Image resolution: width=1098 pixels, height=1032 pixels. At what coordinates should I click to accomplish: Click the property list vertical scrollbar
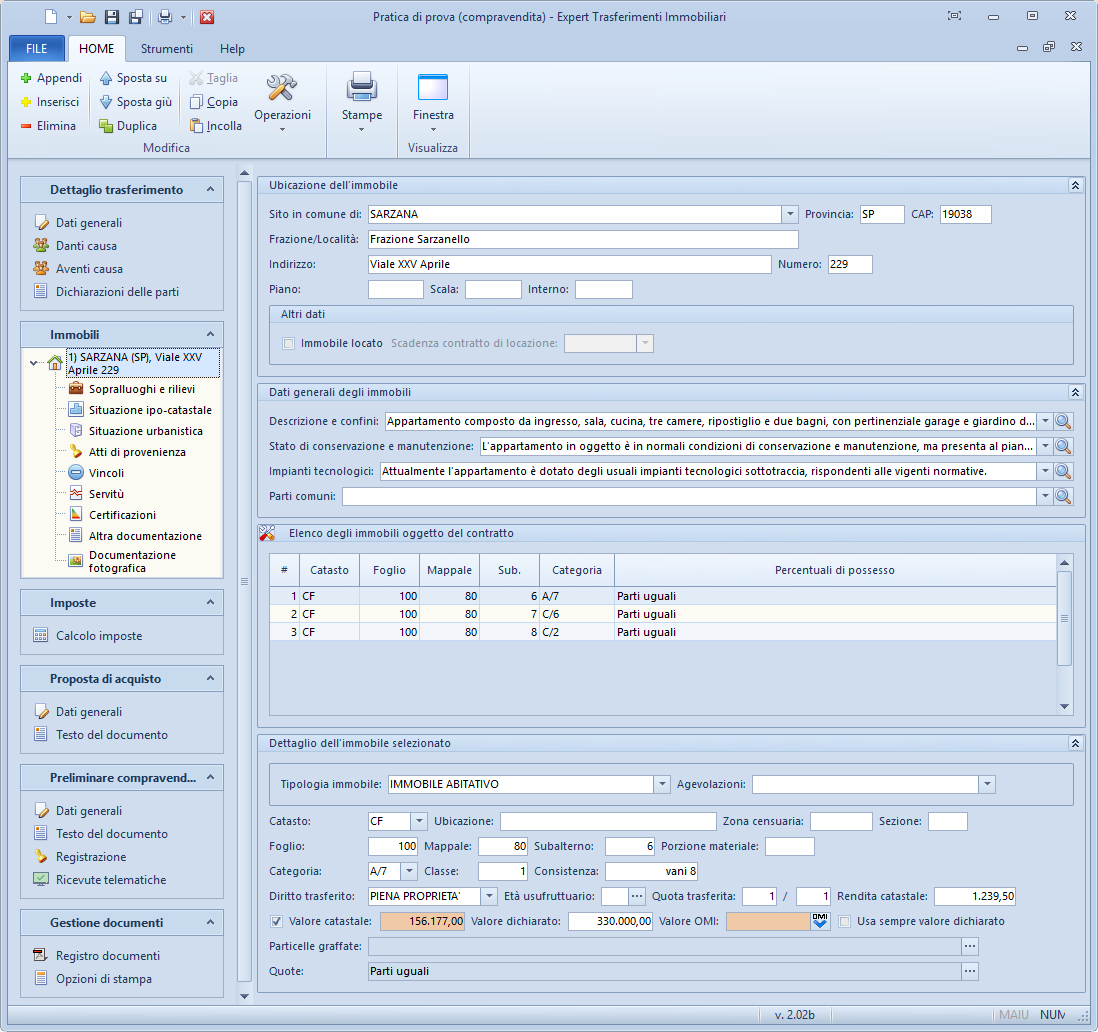click(x=1064, y=618)
